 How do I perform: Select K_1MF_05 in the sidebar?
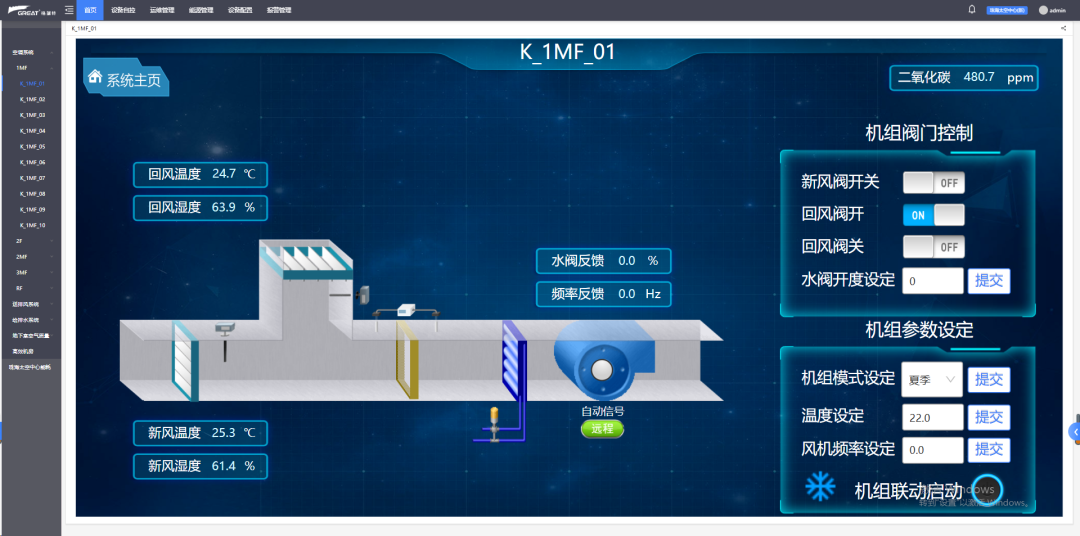32,146
